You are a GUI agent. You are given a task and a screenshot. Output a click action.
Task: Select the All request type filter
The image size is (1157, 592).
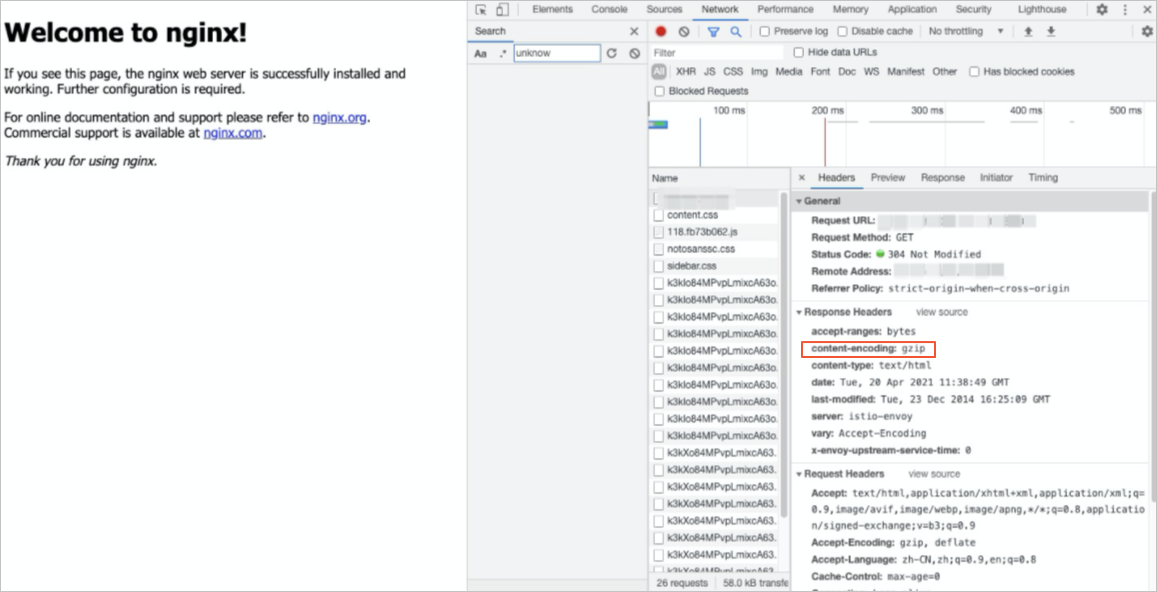[659, 72]
